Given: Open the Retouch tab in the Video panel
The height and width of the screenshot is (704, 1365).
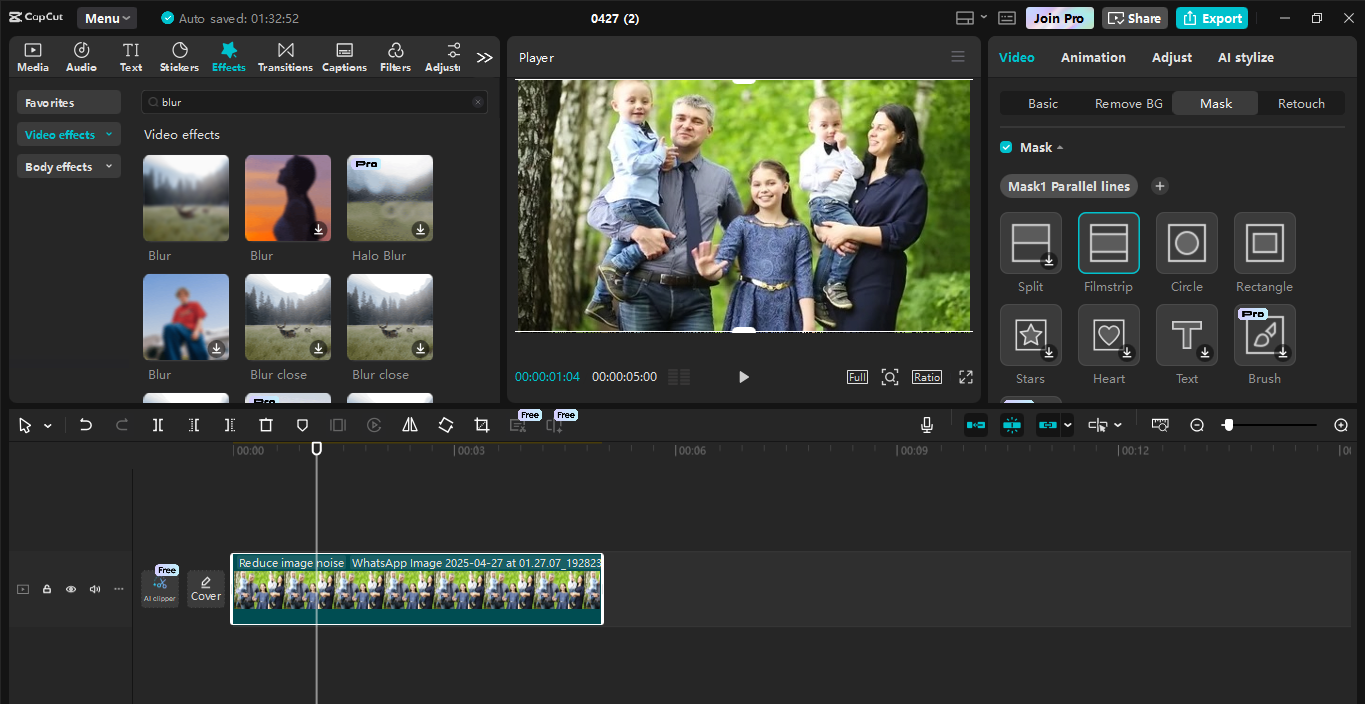Looking at the screenshot, I should [1301, 103].
